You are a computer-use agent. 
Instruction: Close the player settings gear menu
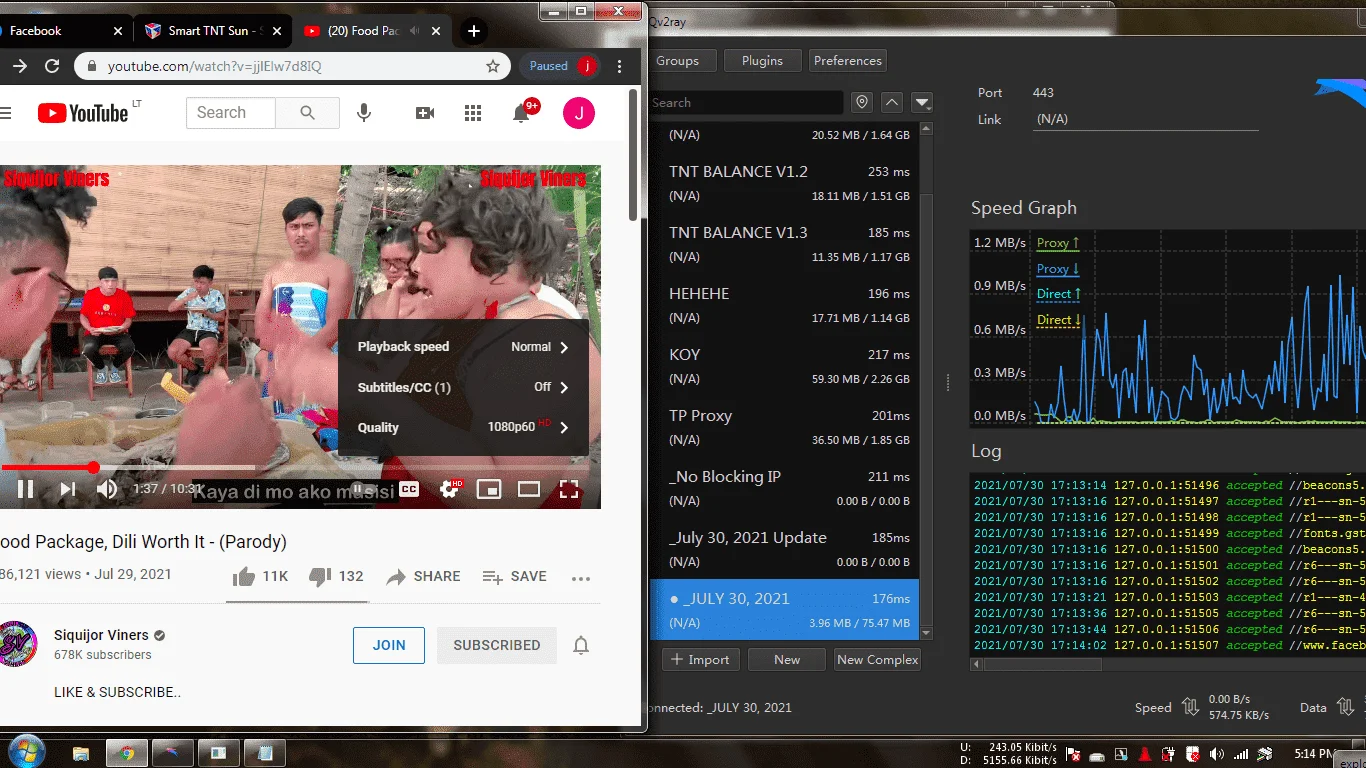450,489
